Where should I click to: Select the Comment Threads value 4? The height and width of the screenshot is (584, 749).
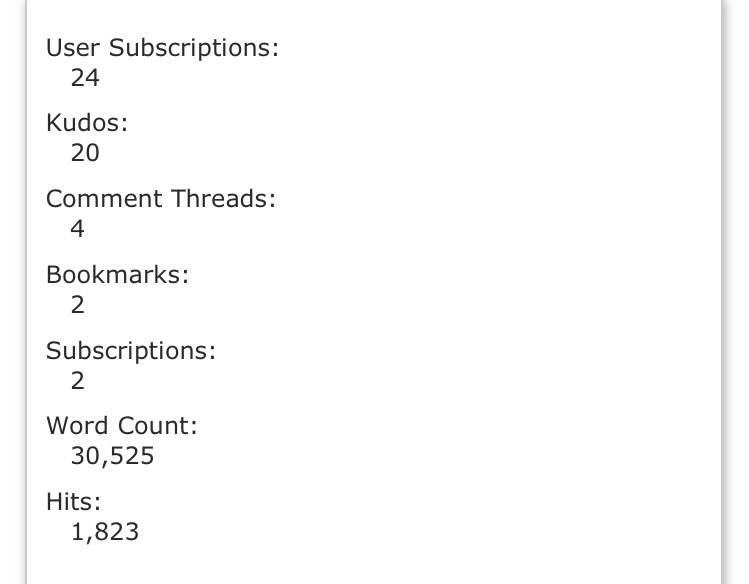pyautogui.click(x=78, y=229)
